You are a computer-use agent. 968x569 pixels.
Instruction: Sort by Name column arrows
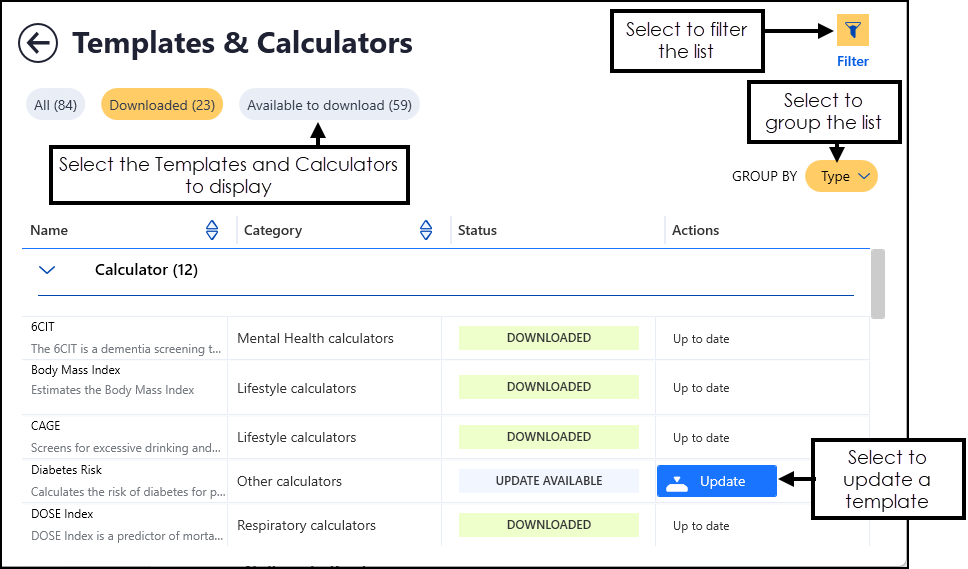pos(212,231)
